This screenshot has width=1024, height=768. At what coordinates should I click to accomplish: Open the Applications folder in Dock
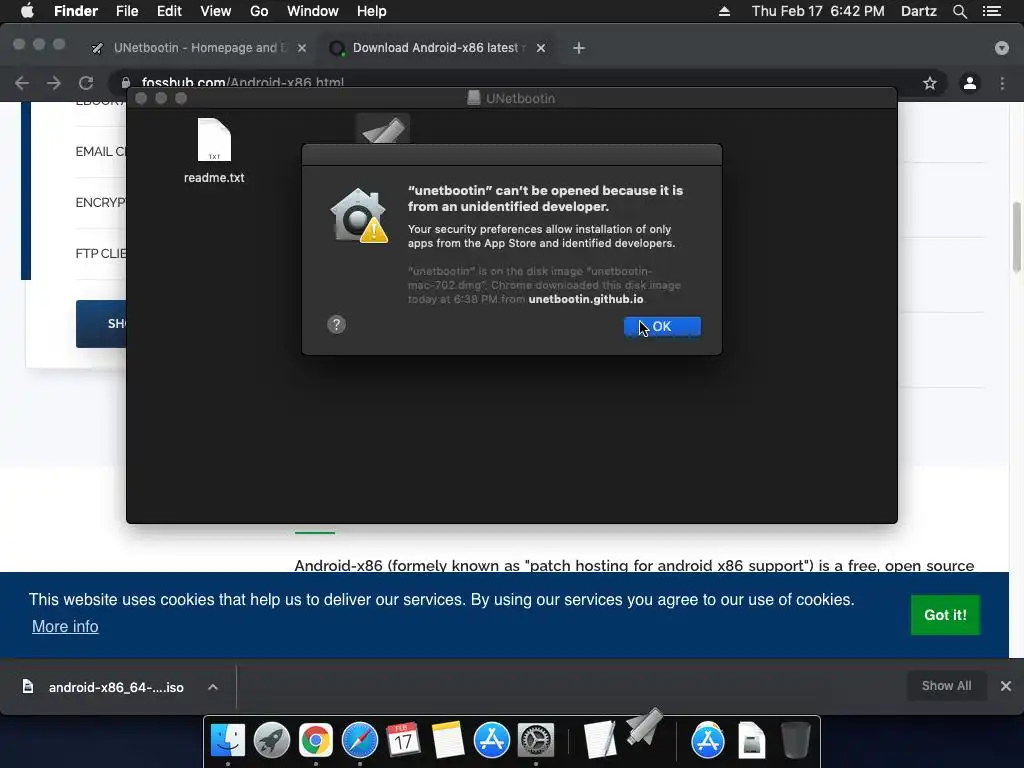click(708, 740)
